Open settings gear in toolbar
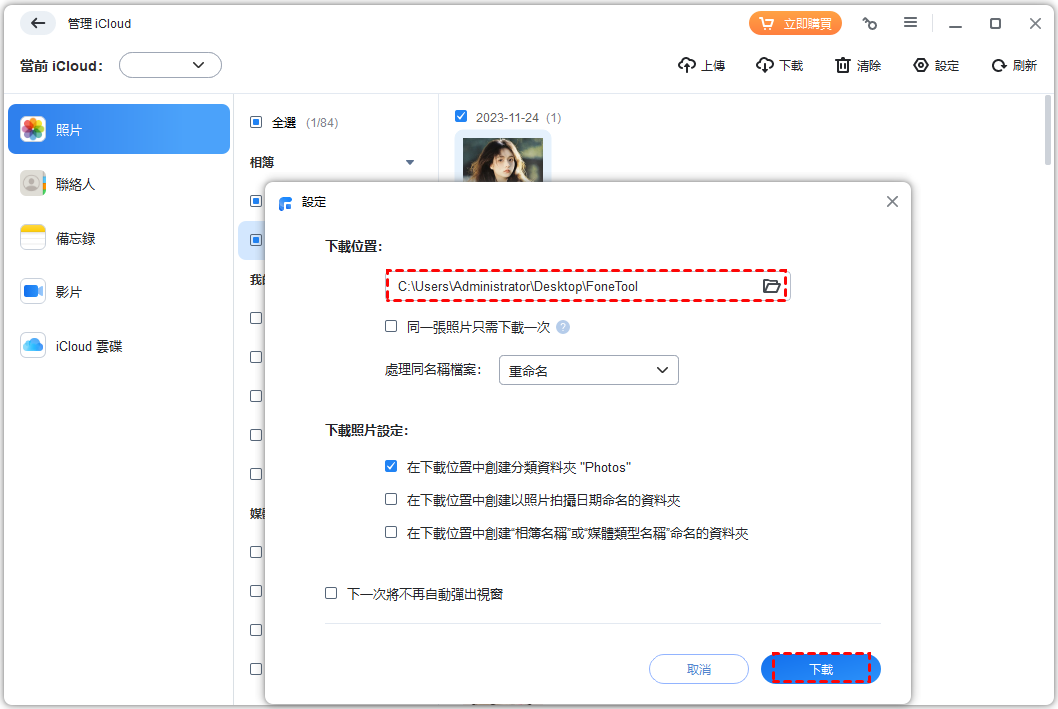The image size is (1058, 709). click(x=921, y=65)
